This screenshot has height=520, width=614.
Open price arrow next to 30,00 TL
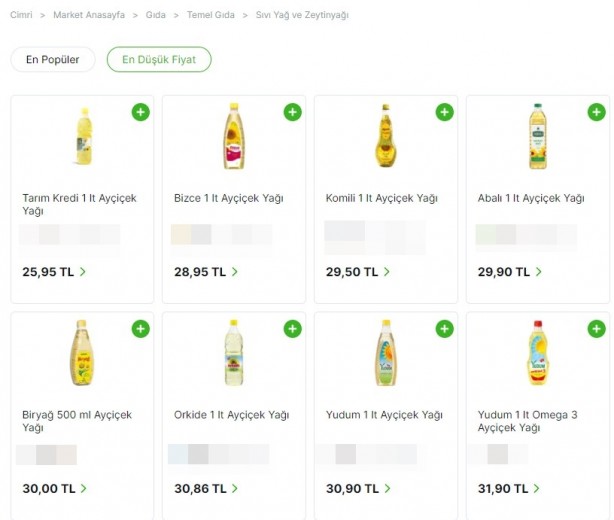(x=83, y=488)
